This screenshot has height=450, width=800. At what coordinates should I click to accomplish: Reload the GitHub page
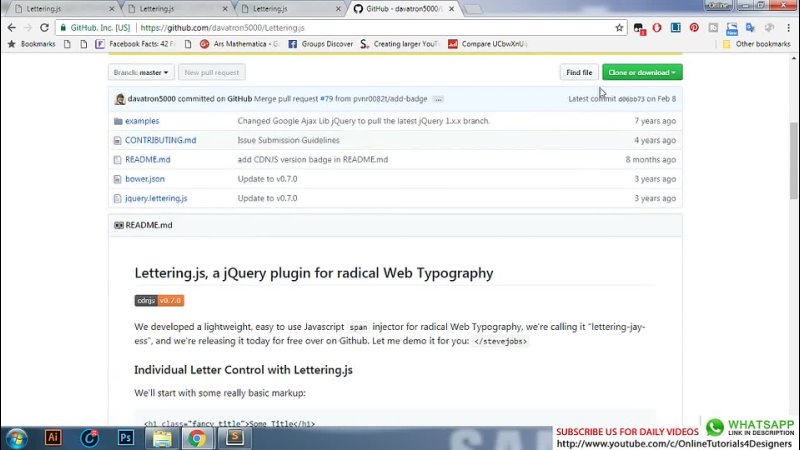click(x=44, y=28)
